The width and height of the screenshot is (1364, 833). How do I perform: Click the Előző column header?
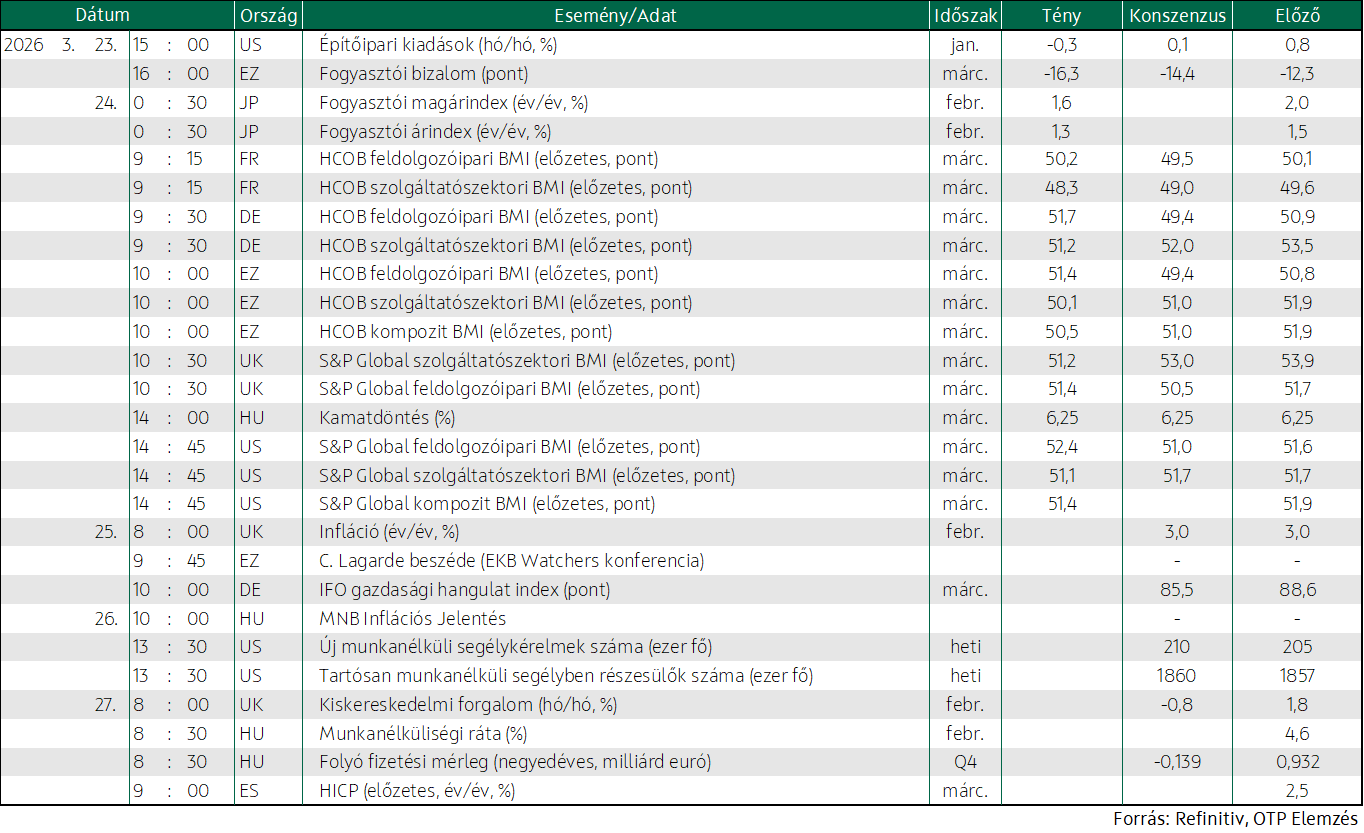pyautogui.click(x=1297, y=15)
